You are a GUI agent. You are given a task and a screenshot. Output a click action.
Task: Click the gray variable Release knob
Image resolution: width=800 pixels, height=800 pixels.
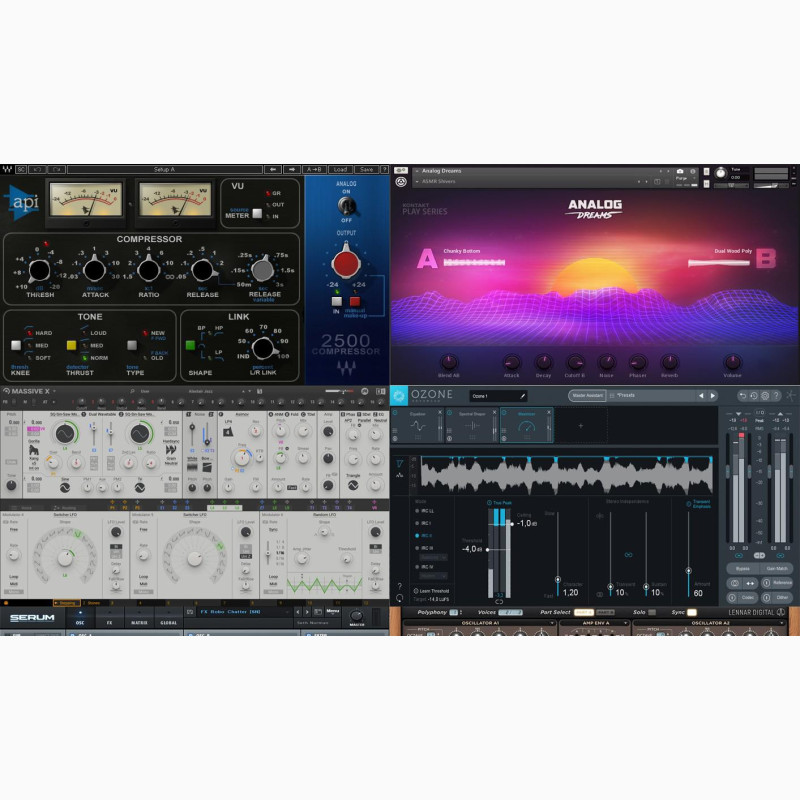click(x=263, y=269)
